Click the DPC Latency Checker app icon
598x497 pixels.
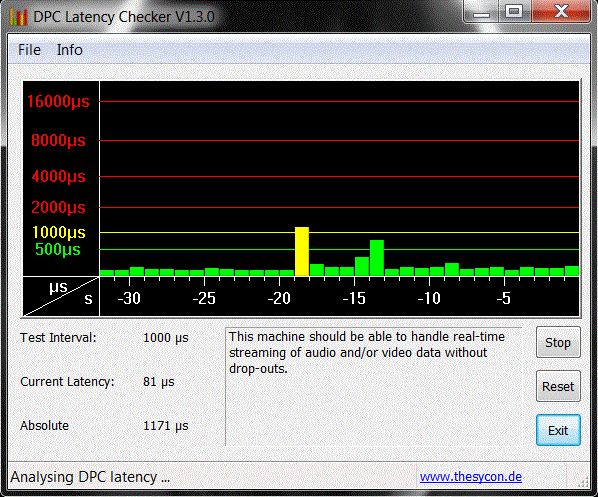[18, 17]
